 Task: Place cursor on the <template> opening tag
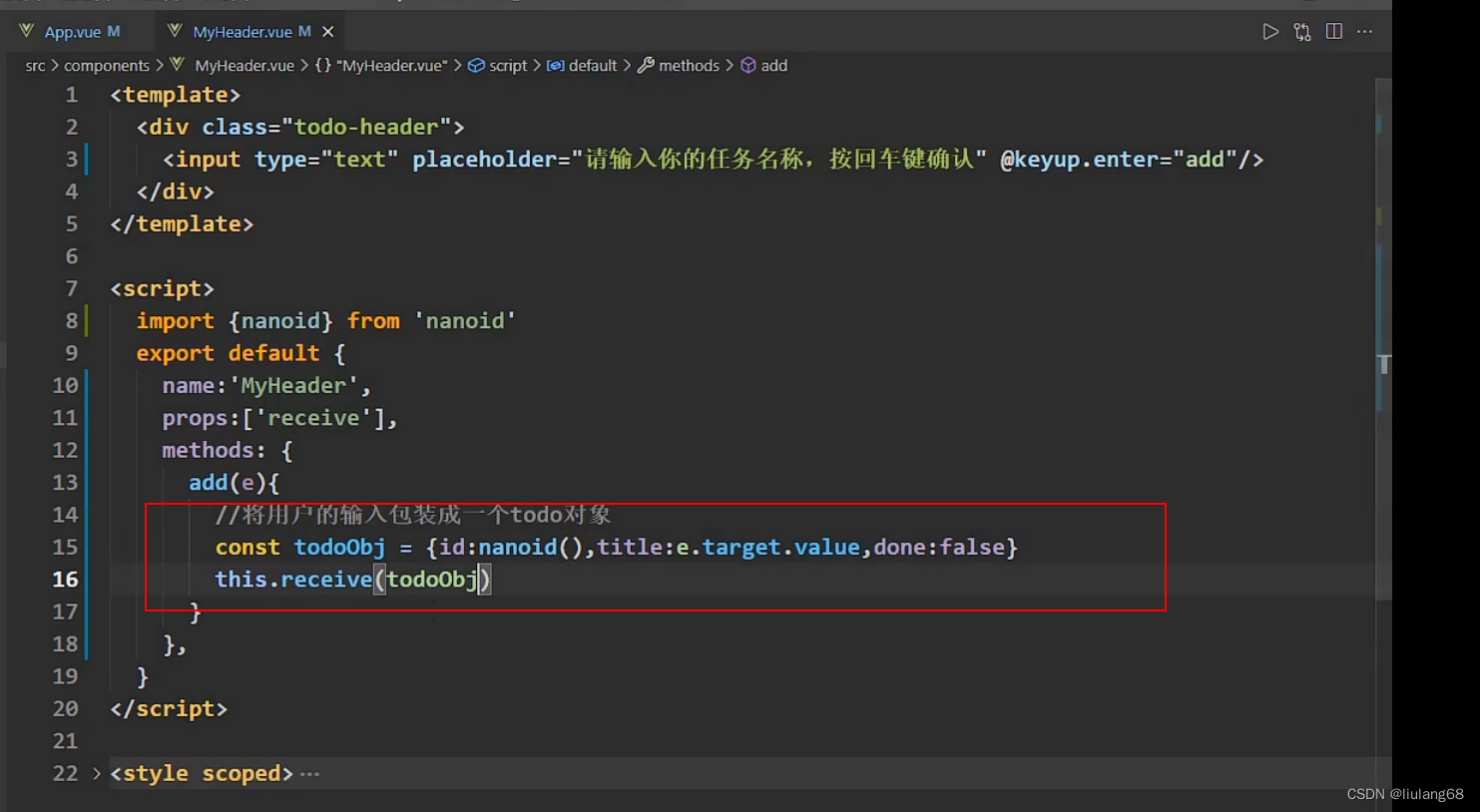176,95
